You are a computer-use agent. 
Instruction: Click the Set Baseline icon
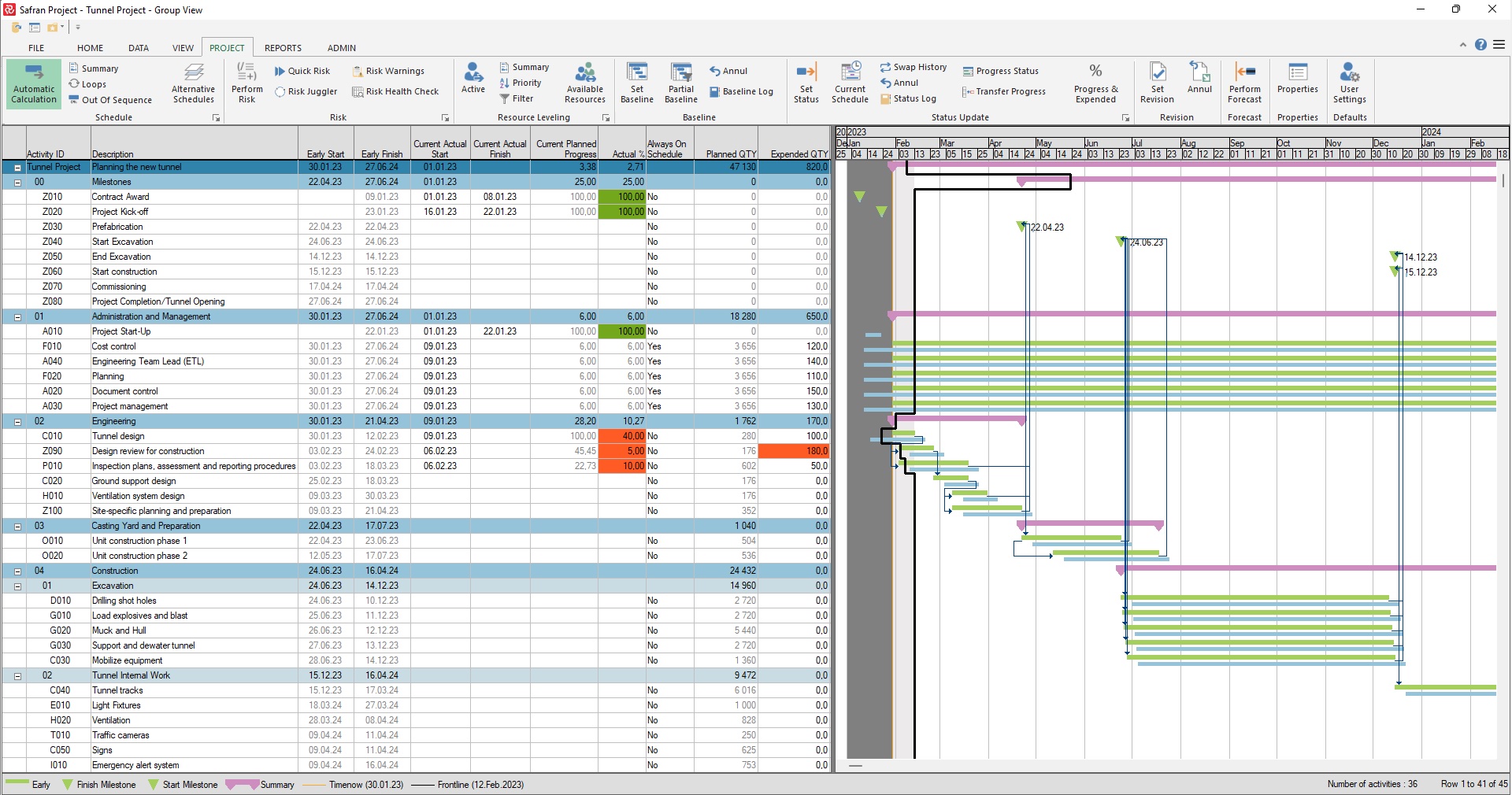(637, 72)
